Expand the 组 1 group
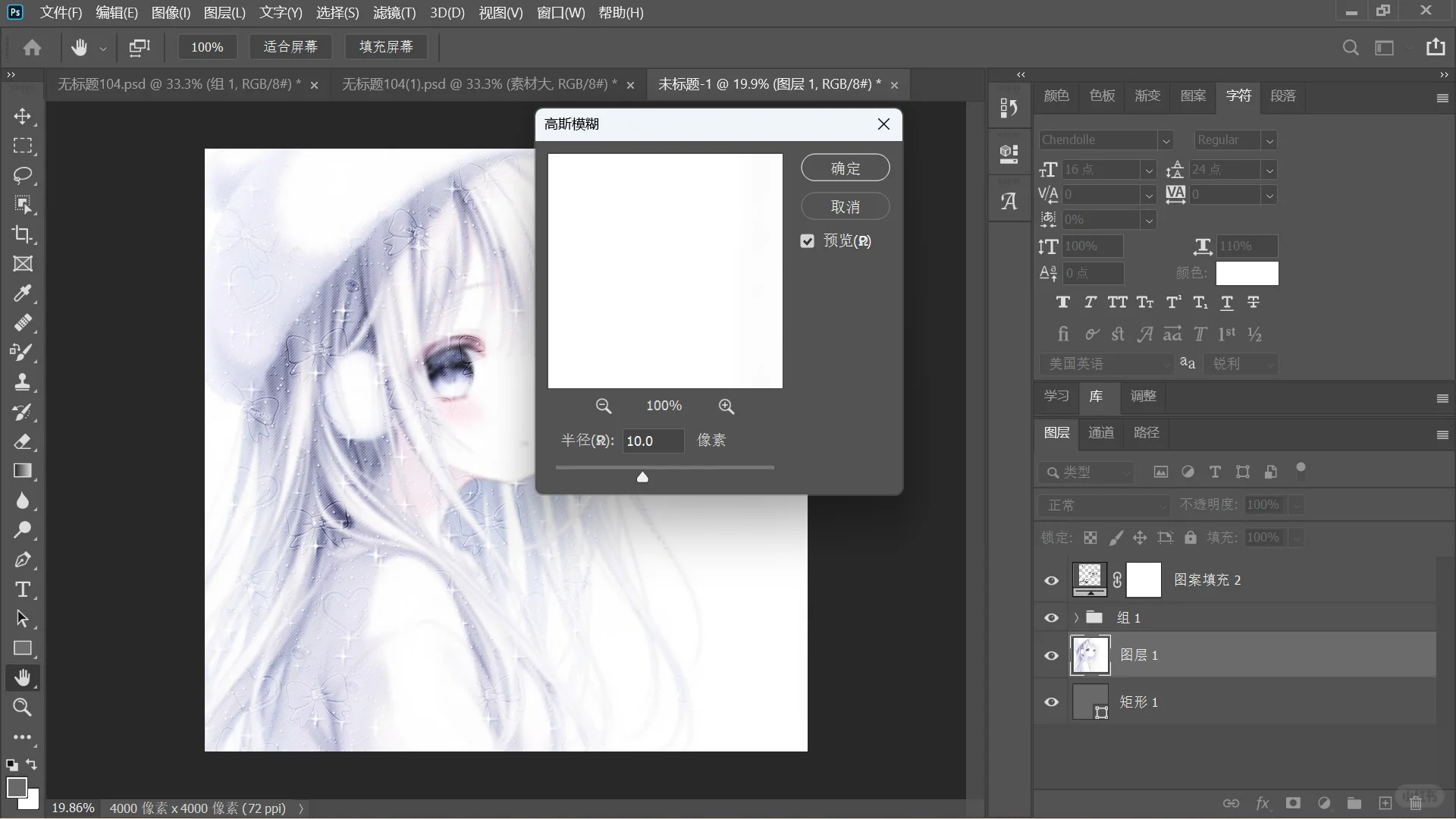 pos(1075,618)
